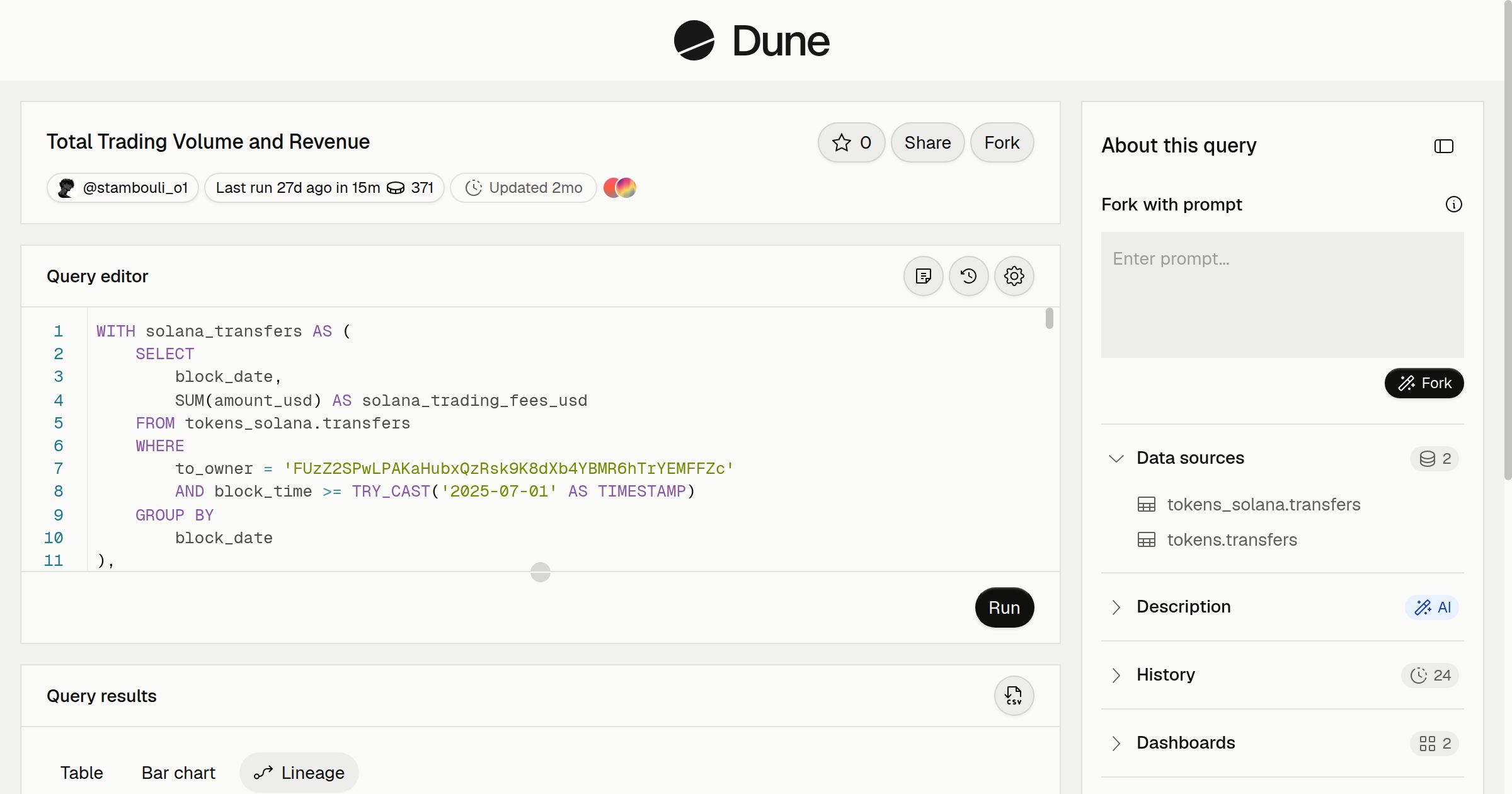Generate AI description with AI badge

tap(1432, 607)
